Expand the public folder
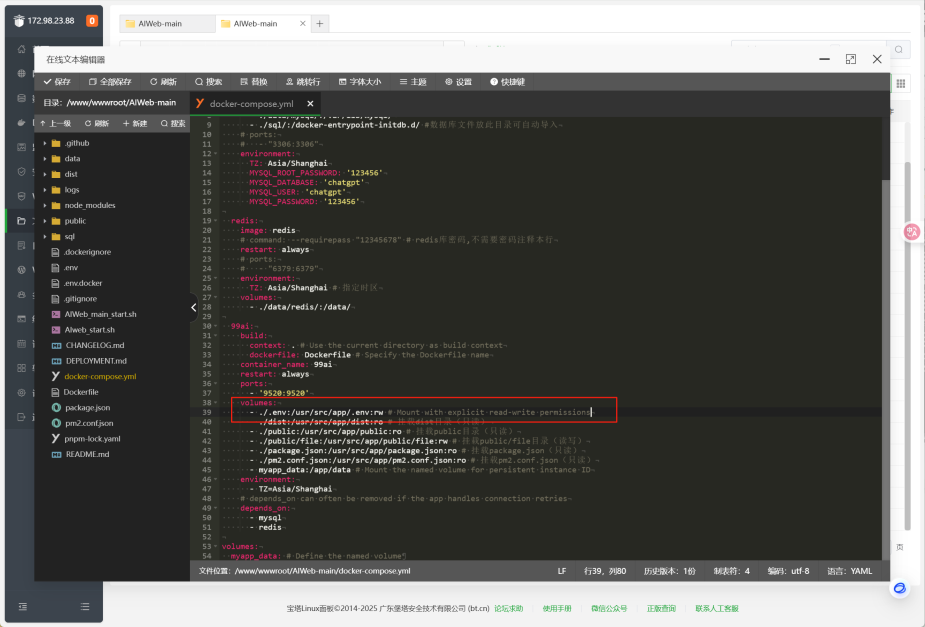This screenshot has height=627, width=925. tap(45, 221)
